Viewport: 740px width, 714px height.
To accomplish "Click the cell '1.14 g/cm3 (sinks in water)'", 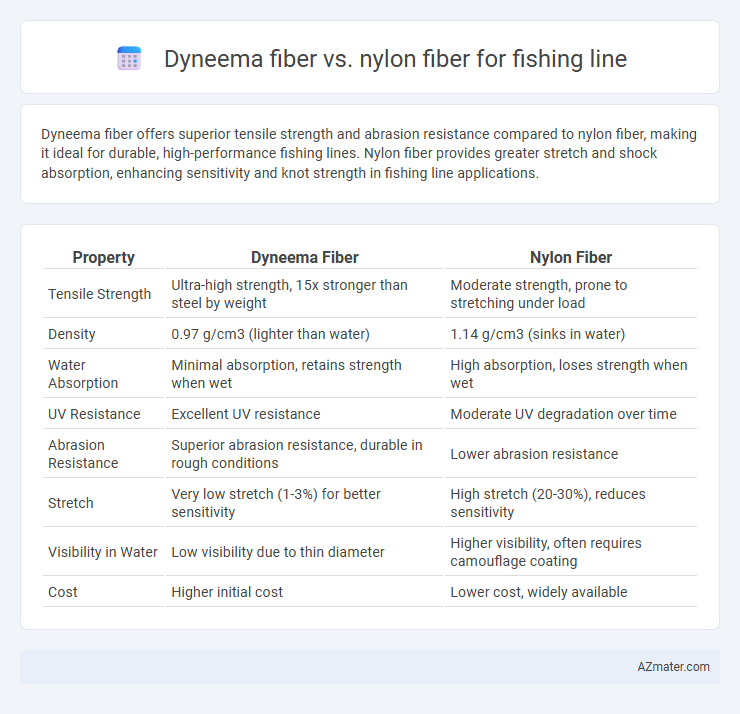I will click(571, 334).
